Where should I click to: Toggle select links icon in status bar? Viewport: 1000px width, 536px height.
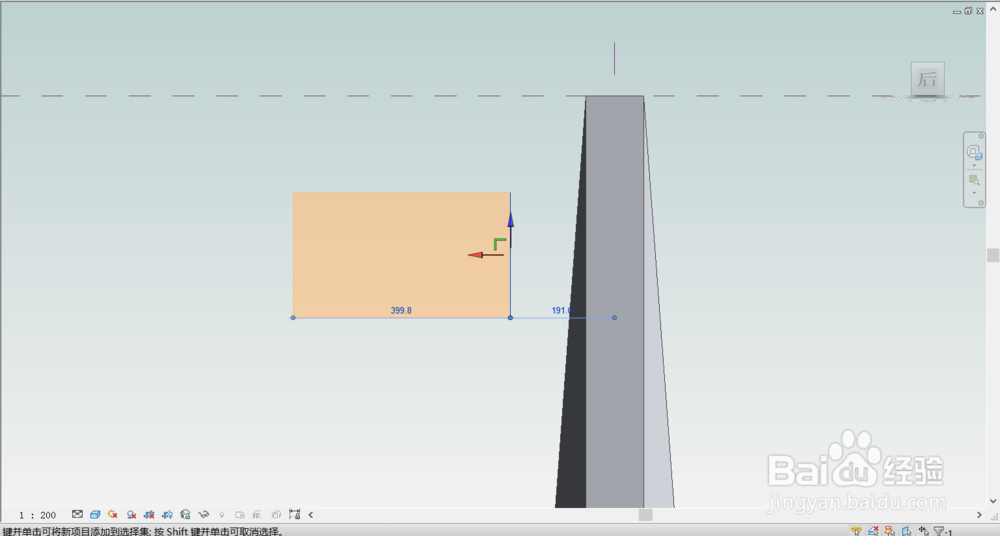(x=857, y=531)
